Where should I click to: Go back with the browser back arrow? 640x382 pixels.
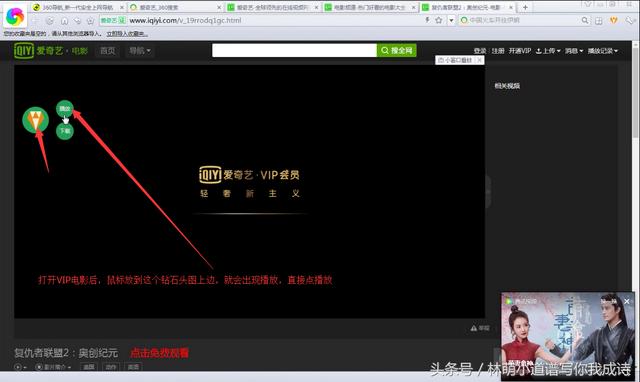(x=36, y=20)
